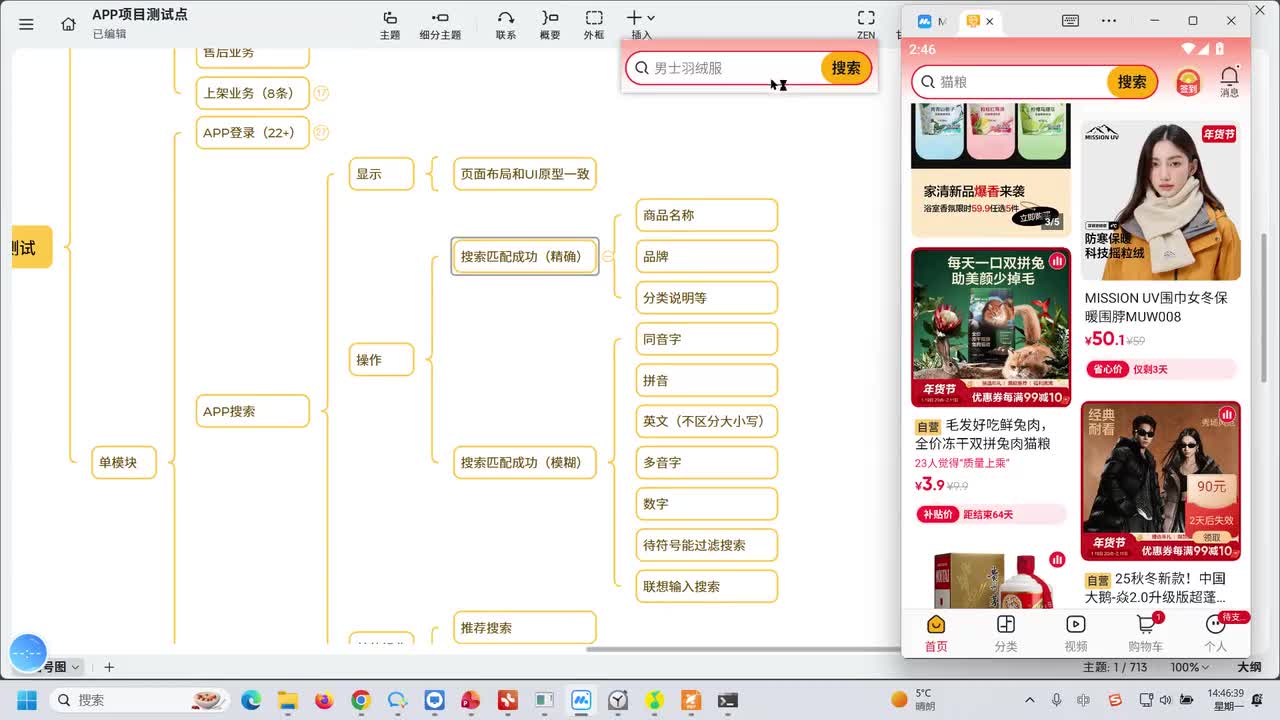Image resolution: width=1280 pixels, height=720 pixels.
Task: Open emulator more options (three dots)
Action: (1109, 21)
